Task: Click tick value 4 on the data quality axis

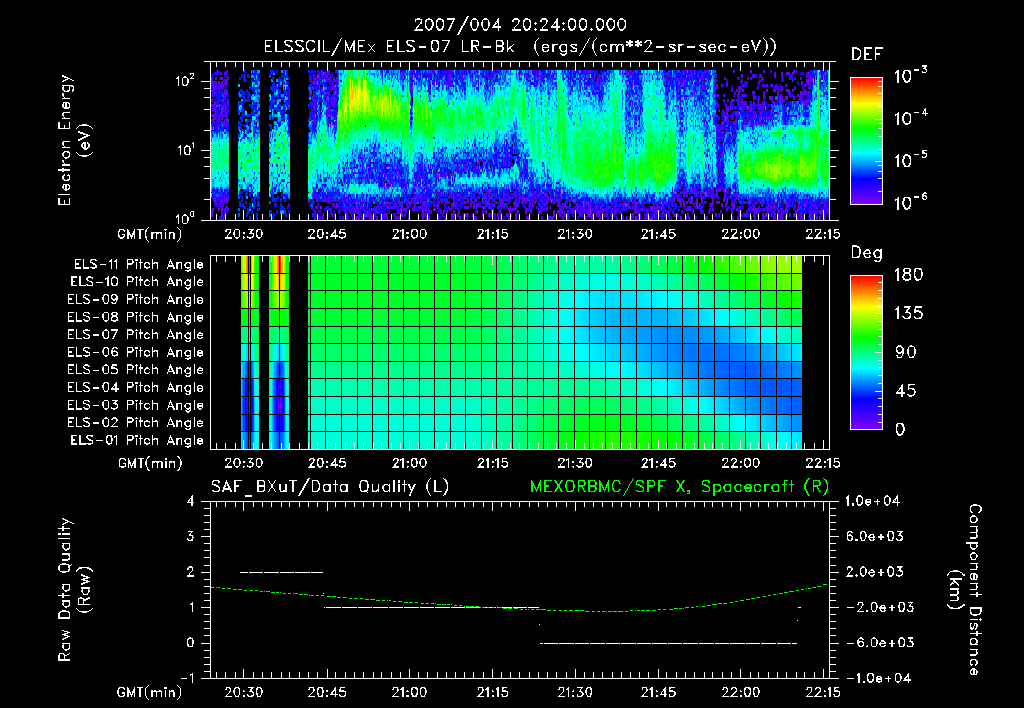Action: (x=191, y=501)
